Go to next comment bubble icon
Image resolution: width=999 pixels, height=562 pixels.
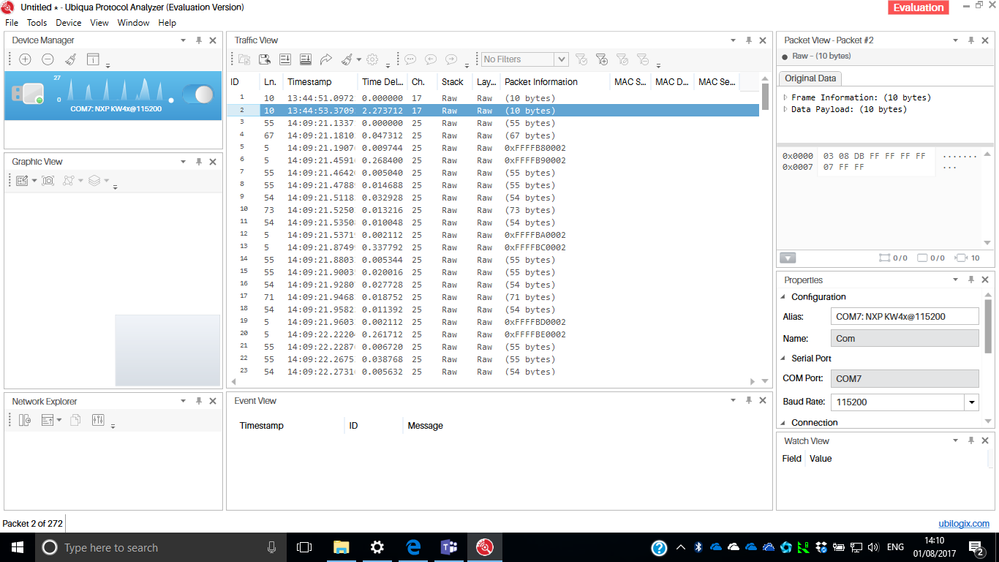point(451,59)
